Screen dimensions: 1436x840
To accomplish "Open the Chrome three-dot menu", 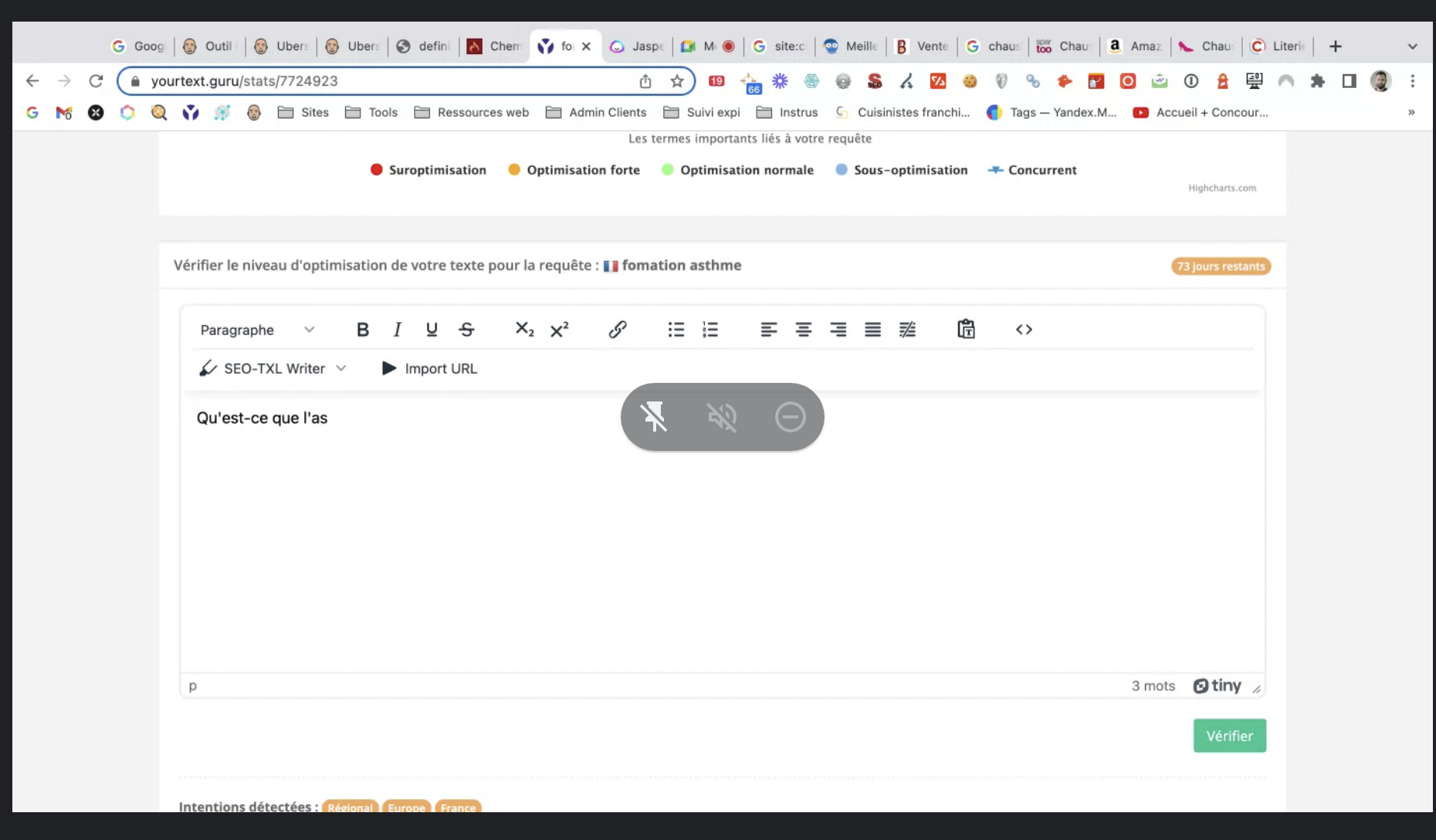I will (x=1413, y=81).
